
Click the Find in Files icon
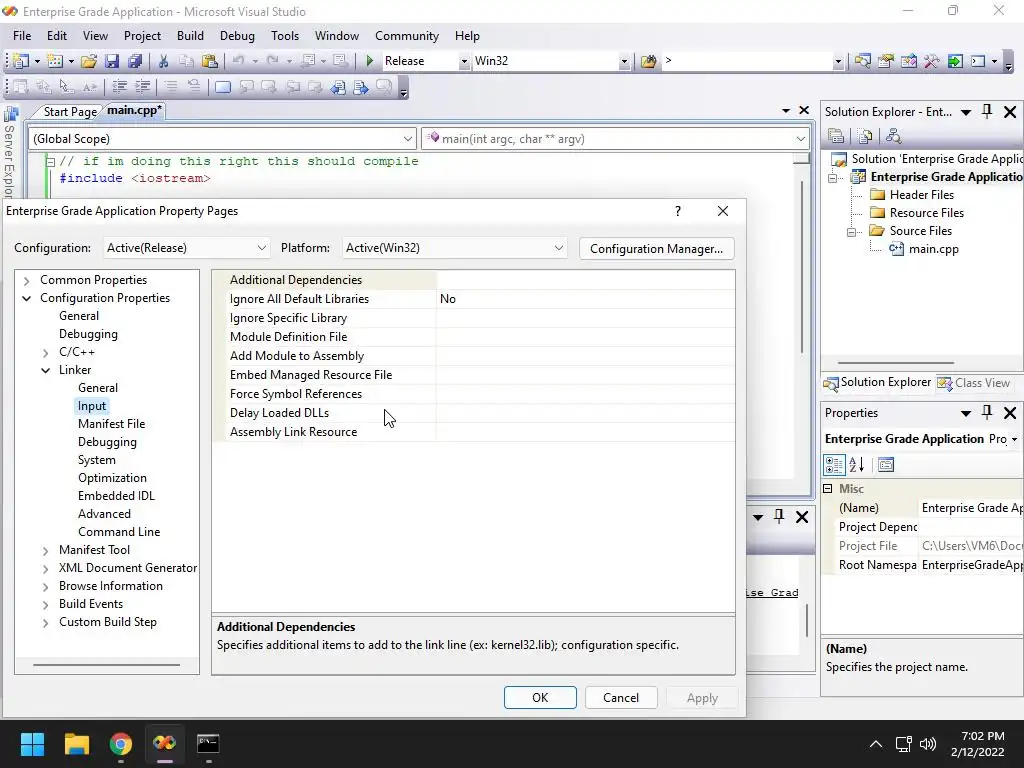pos(648,61)
